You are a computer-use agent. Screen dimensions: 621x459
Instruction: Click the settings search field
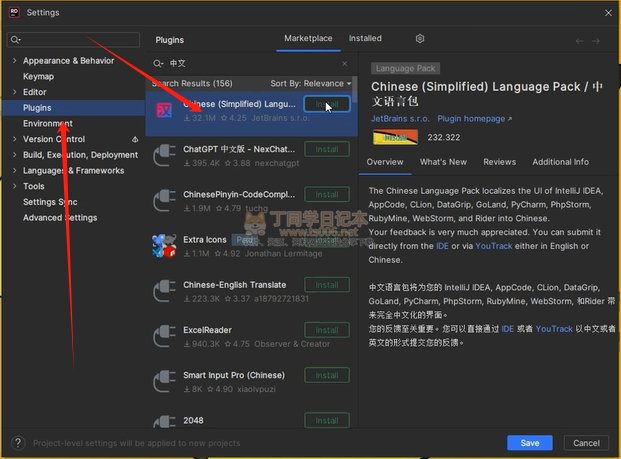click(x=75, y=39)
